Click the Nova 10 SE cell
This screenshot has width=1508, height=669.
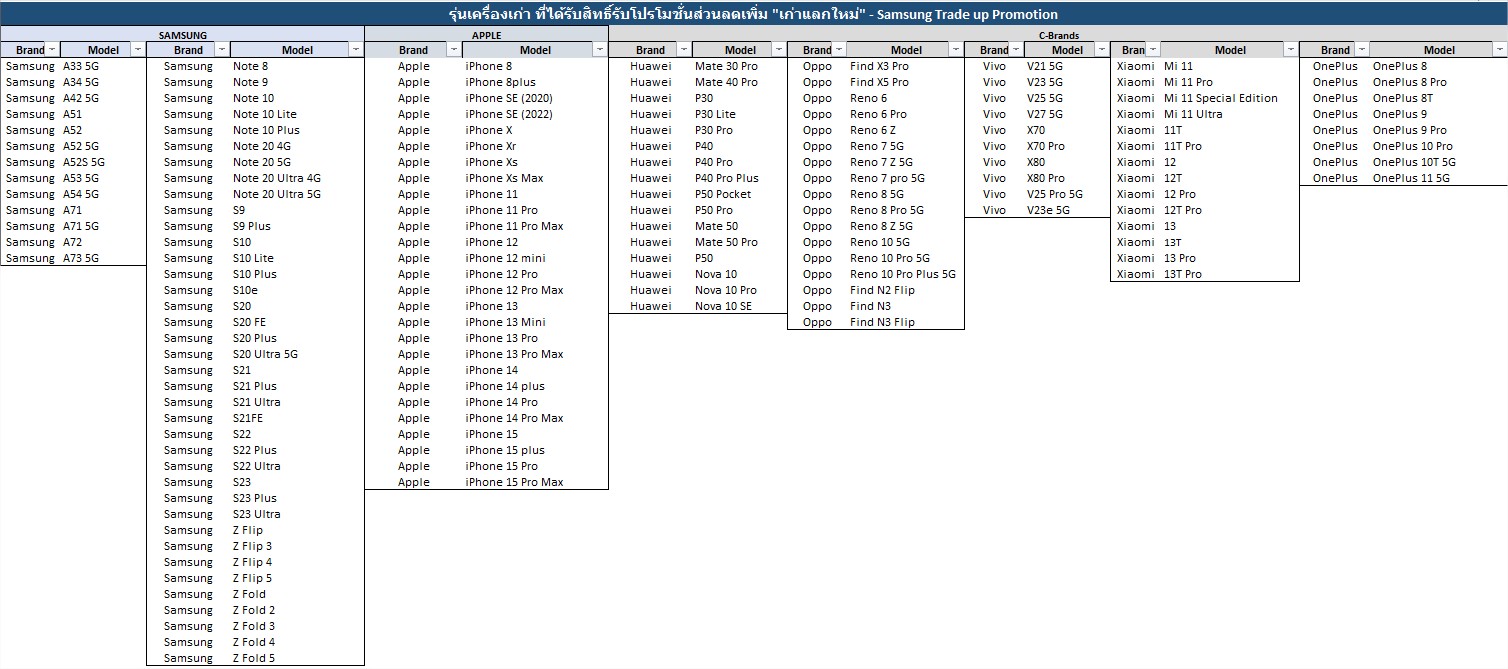pyautogui.click(x=740, y=306)
